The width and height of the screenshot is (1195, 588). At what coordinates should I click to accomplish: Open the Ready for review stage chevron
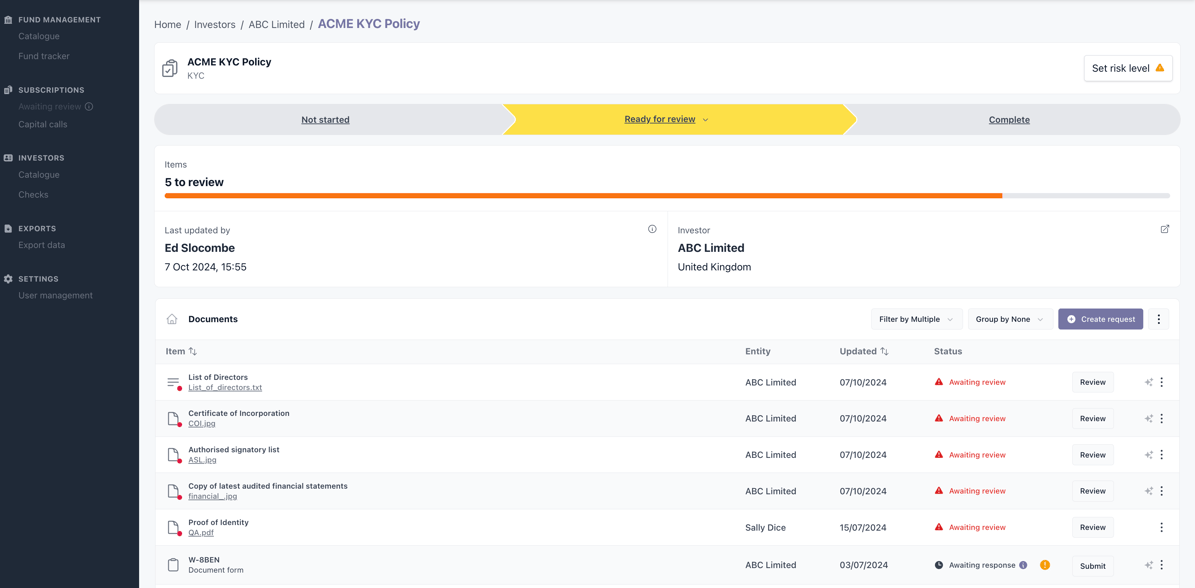click(x=705, y=119)
